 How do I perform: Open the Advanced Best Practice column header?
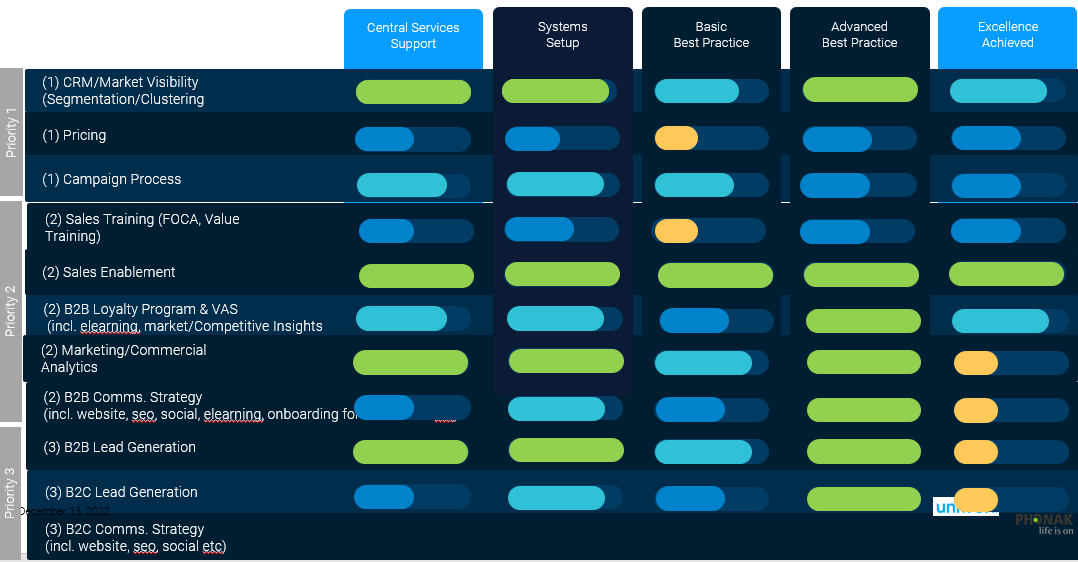(859, 36)
